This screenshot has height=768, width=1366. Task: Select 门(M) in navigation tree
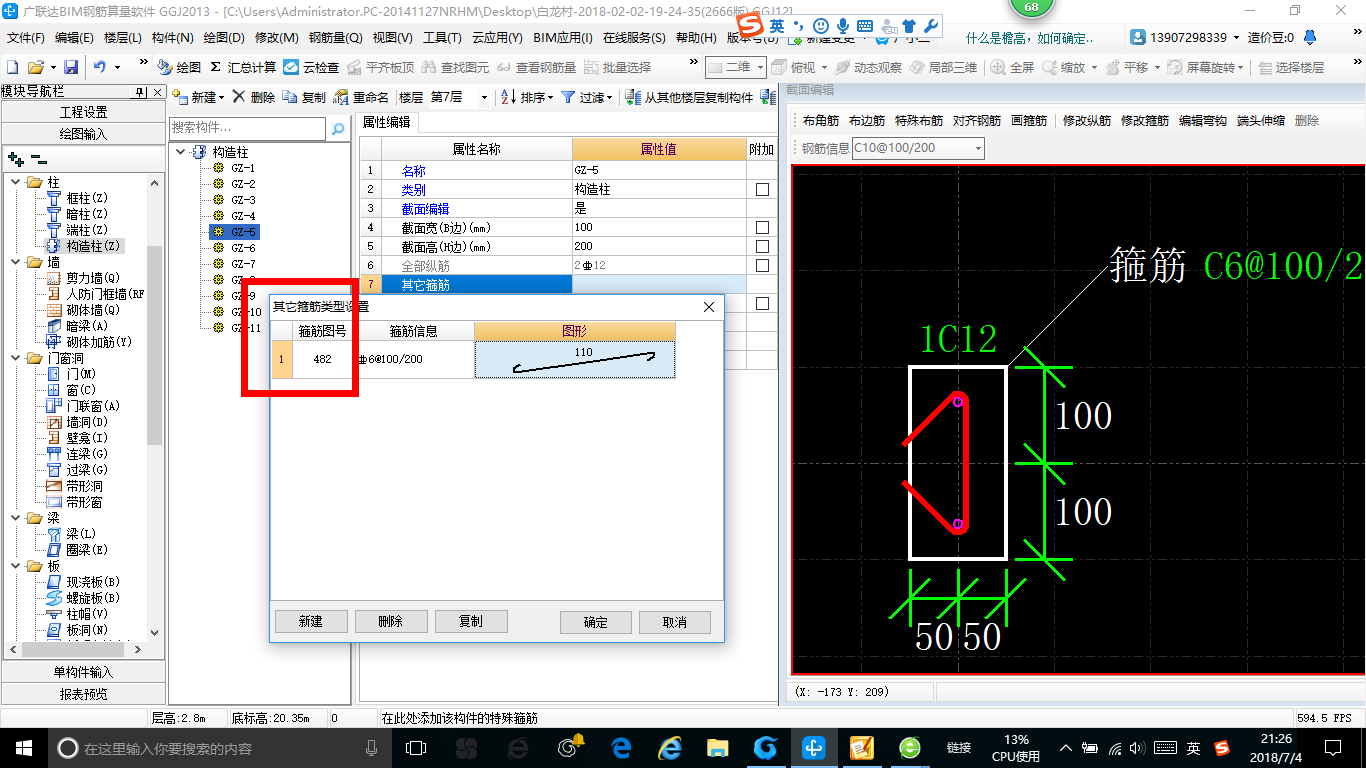[x=71, y=374]
